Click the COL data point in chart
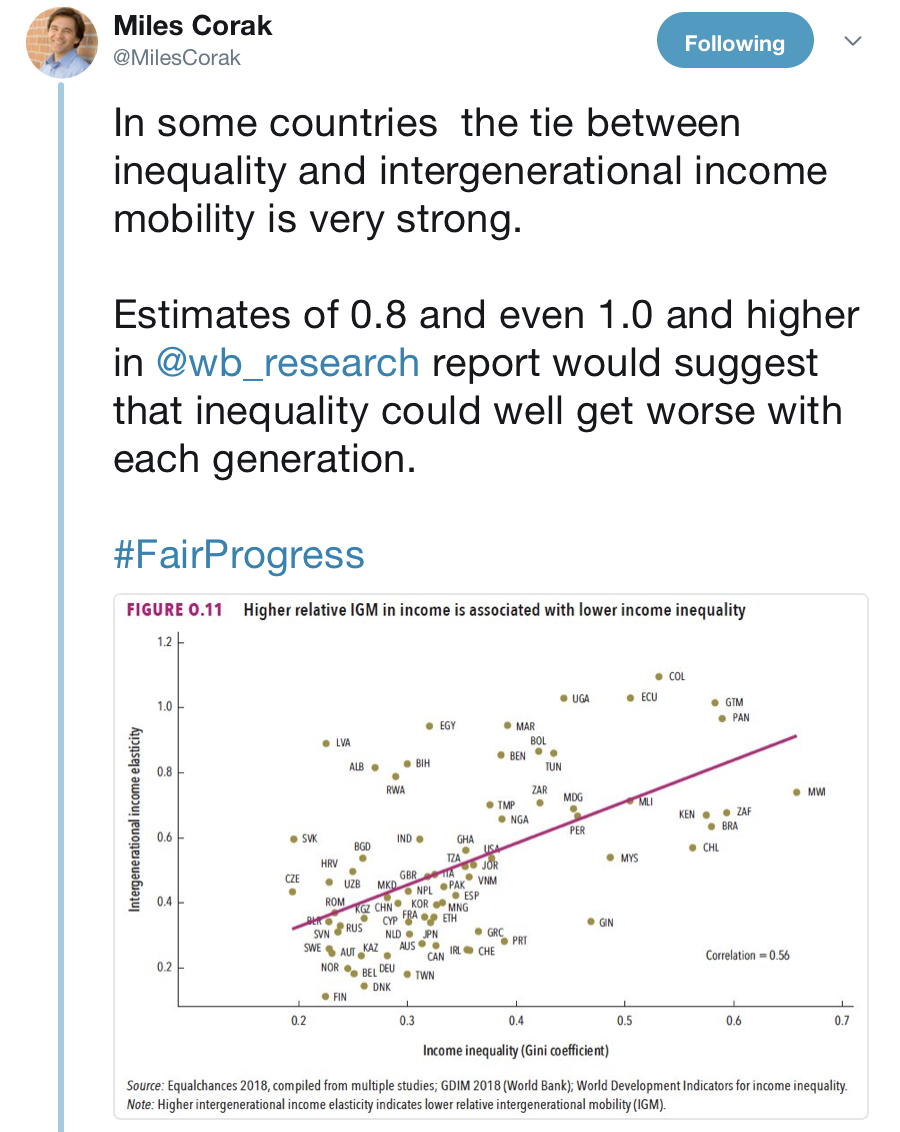This screenshot has width=900, height=1132. 659,676
